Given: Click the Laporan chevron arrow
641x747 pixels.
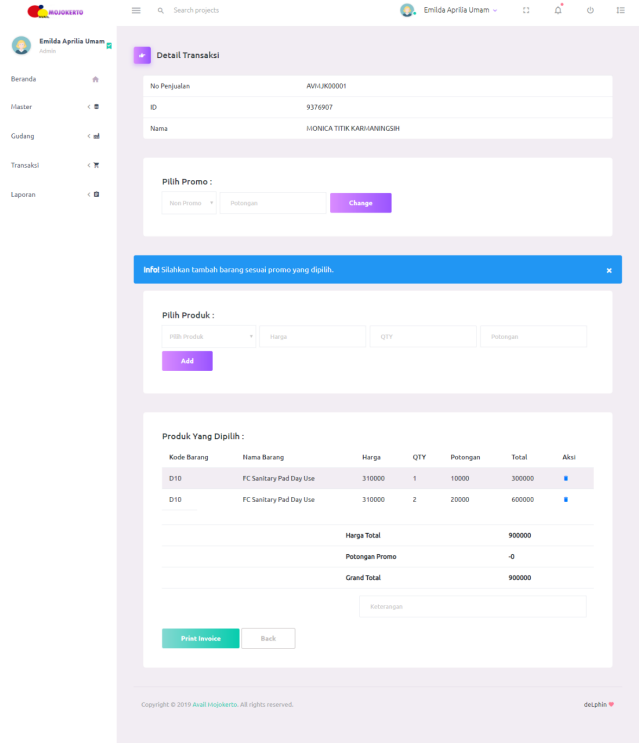Looking at the screenshot, I should coord(89,194).
